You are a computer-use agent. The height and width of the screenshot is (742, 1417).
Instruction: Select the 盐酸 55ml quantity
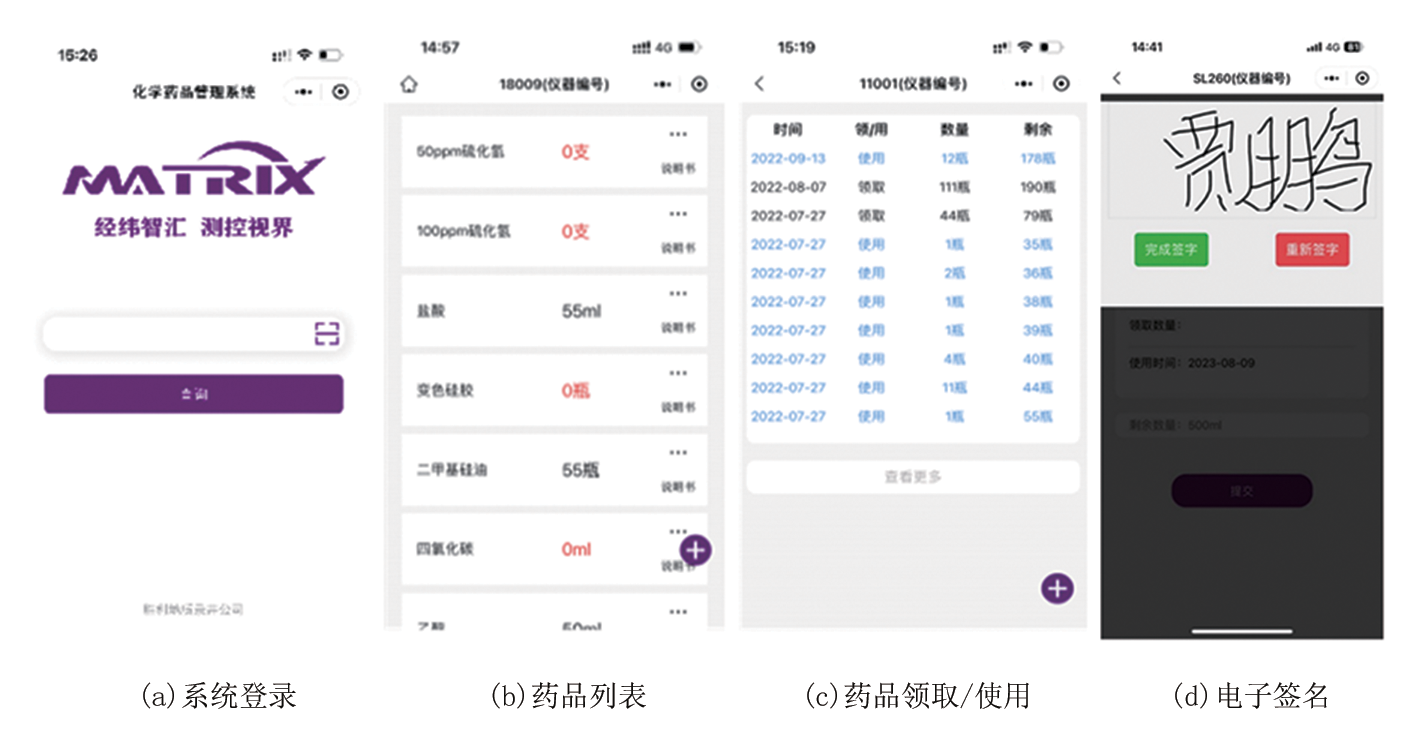tap(581, 311)
